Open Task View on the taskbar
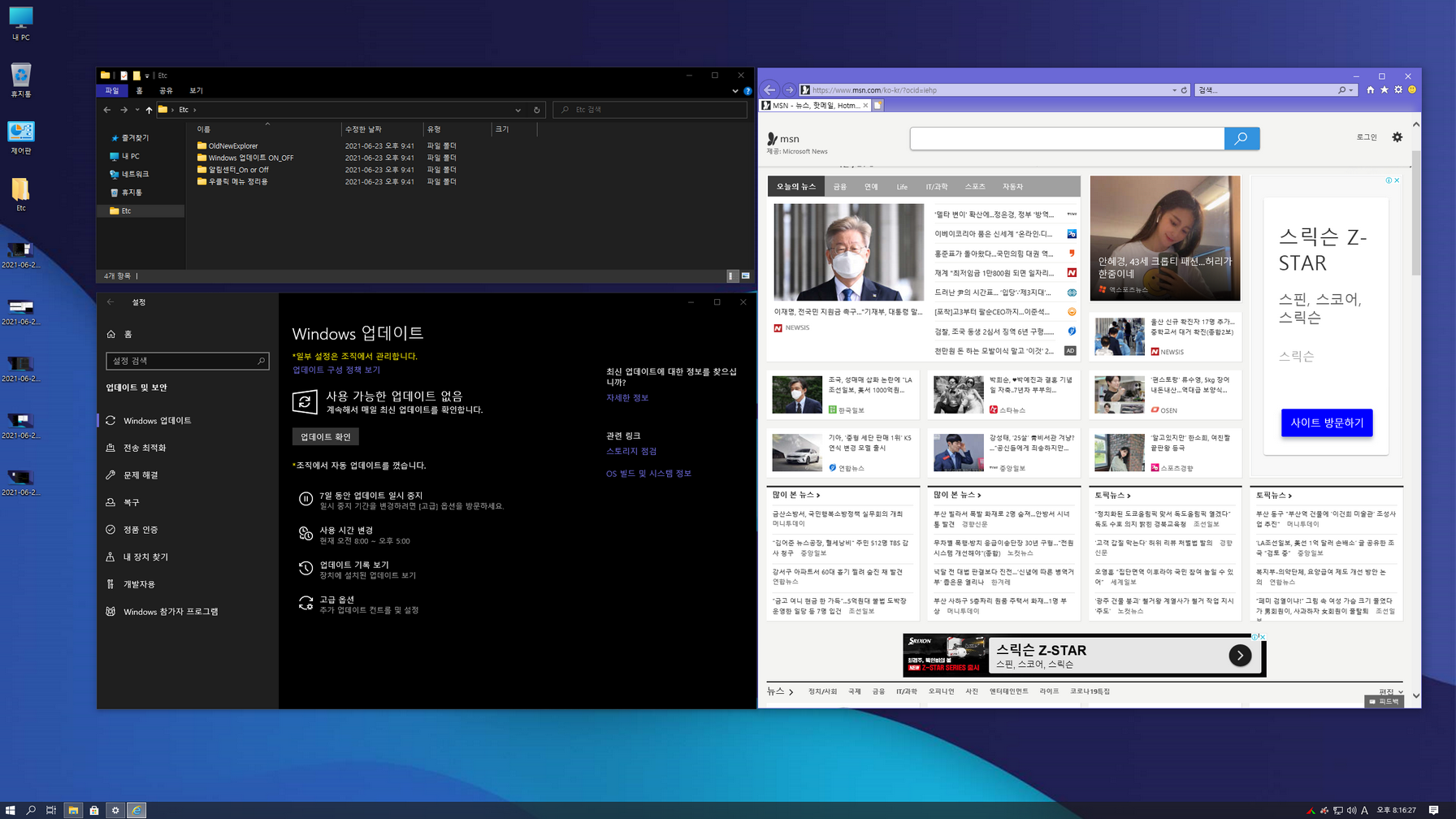The width and height of the screenshot is (1456, 819). click(51, 810)
